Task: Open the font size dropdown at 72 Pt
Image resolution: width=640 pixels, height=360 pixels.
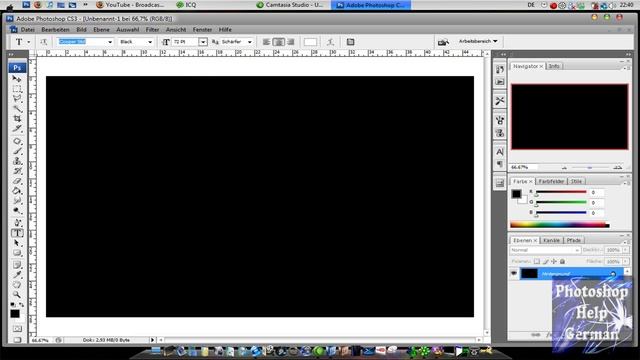Action: [x=202, y=42]
